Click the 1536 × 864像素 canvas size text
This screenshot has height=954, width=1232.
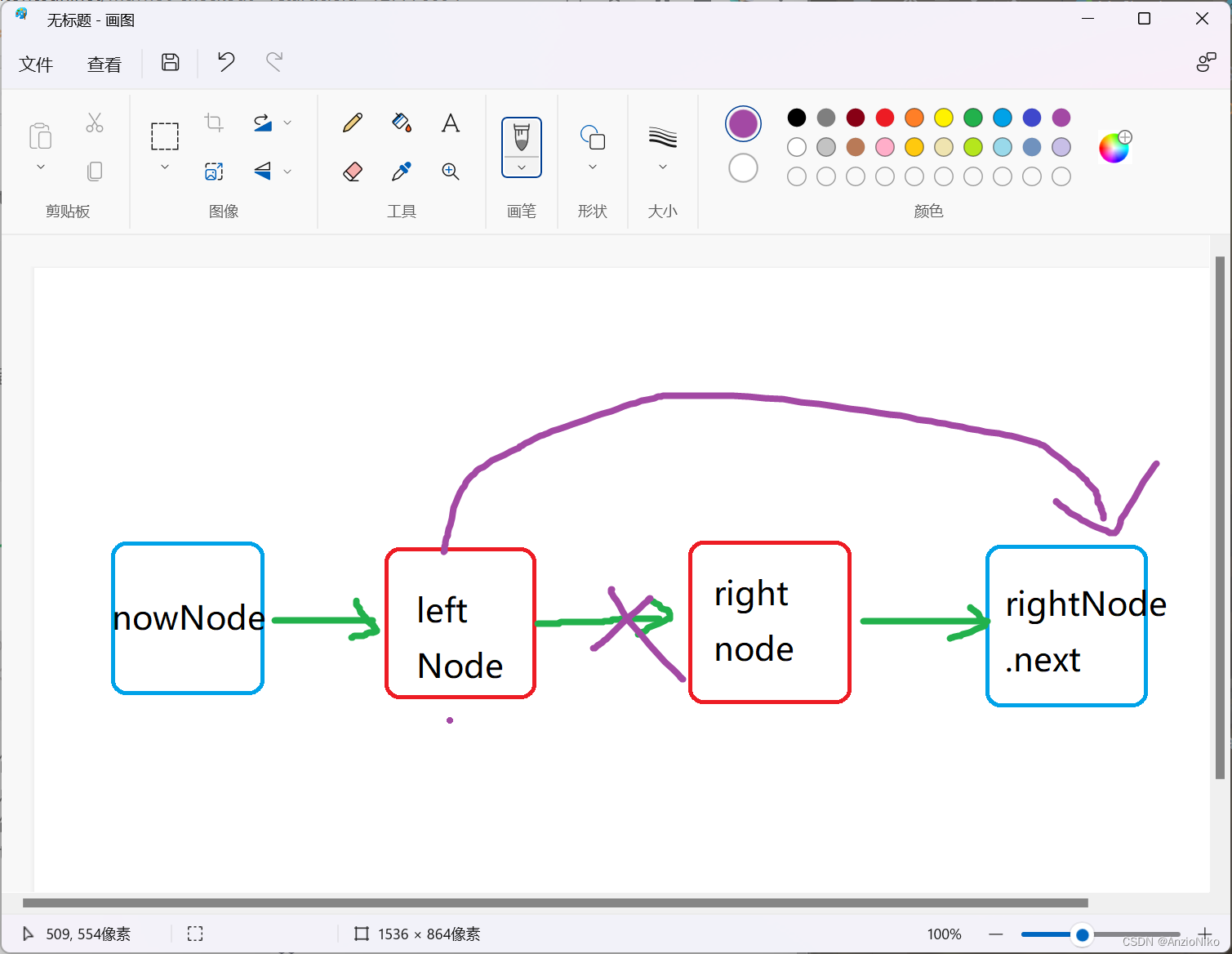tap(429, 934)
